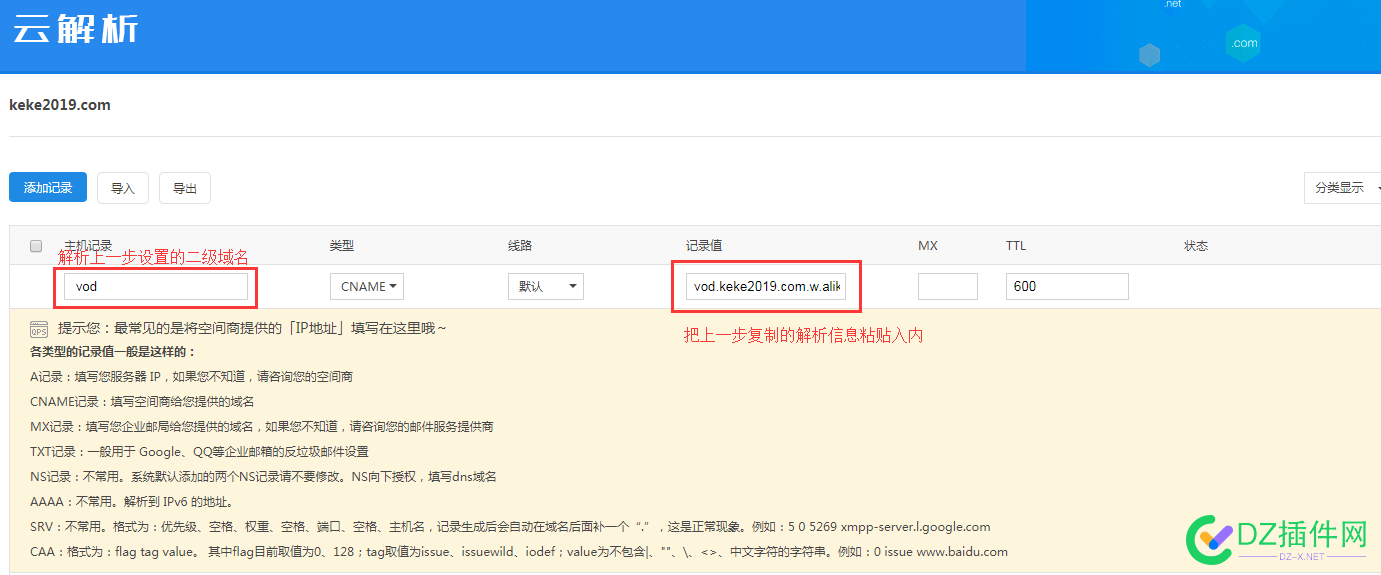The width and height of the screenshot is (1381, 575).
Task: Click the 添加记录 button
Action: click(48, 188)
